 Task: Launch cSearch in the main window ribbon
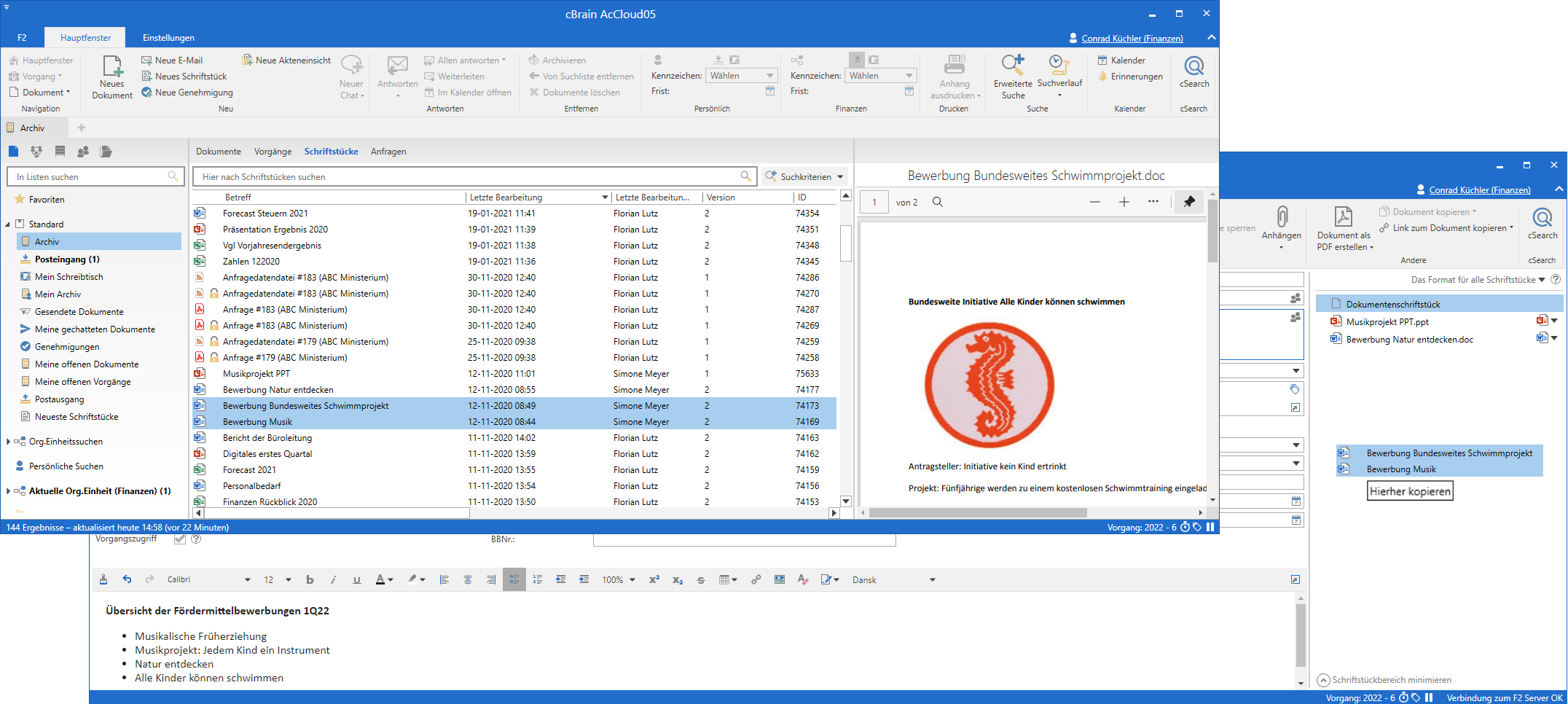[1194, 71]
